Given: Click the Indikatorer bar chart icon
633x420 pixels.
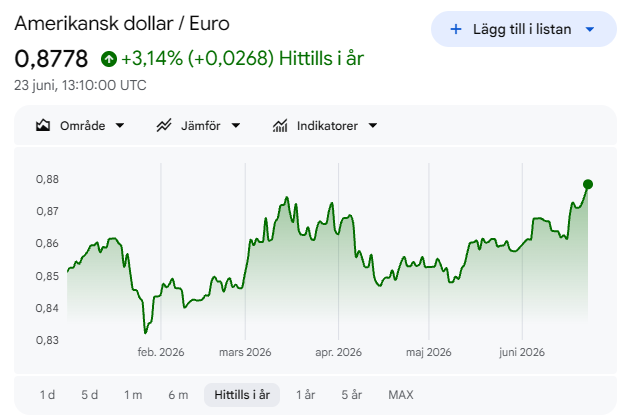Looking at the screenshot, I should pyautogui.click(x=280, y=126).
